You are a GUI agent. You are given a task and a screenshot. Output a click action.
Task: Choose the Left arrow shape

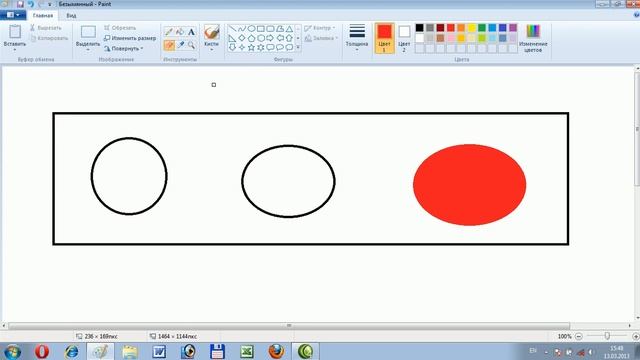point(280,38)
